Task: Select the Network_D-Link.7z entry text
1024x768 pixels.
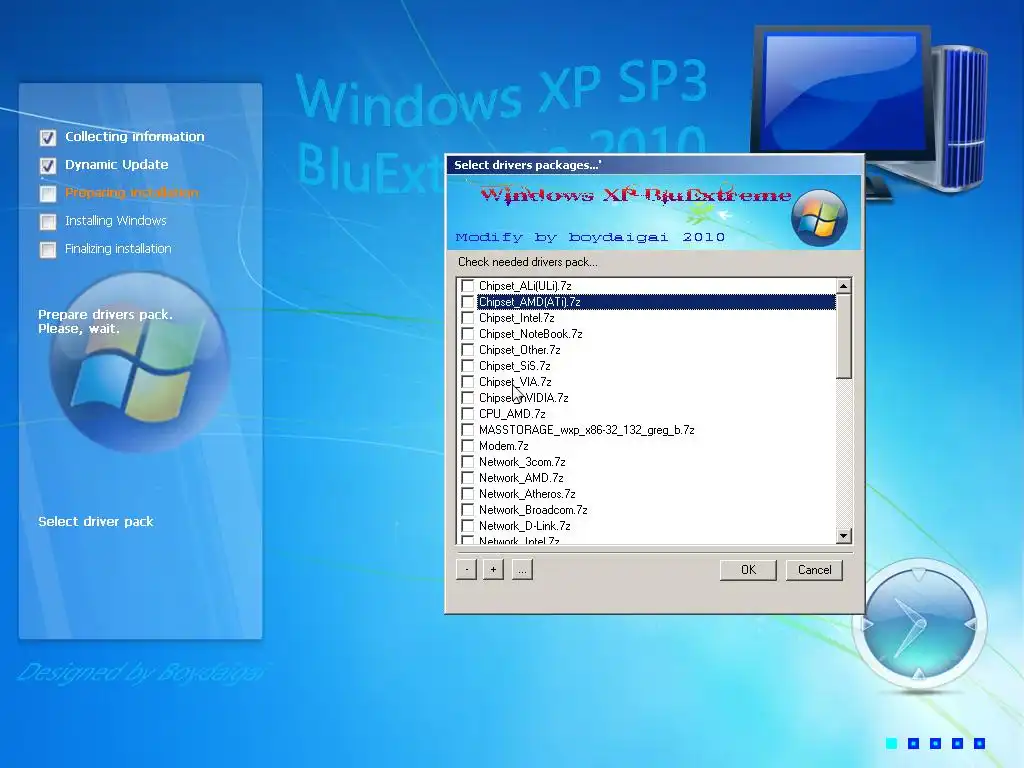Action: [524, 526]
